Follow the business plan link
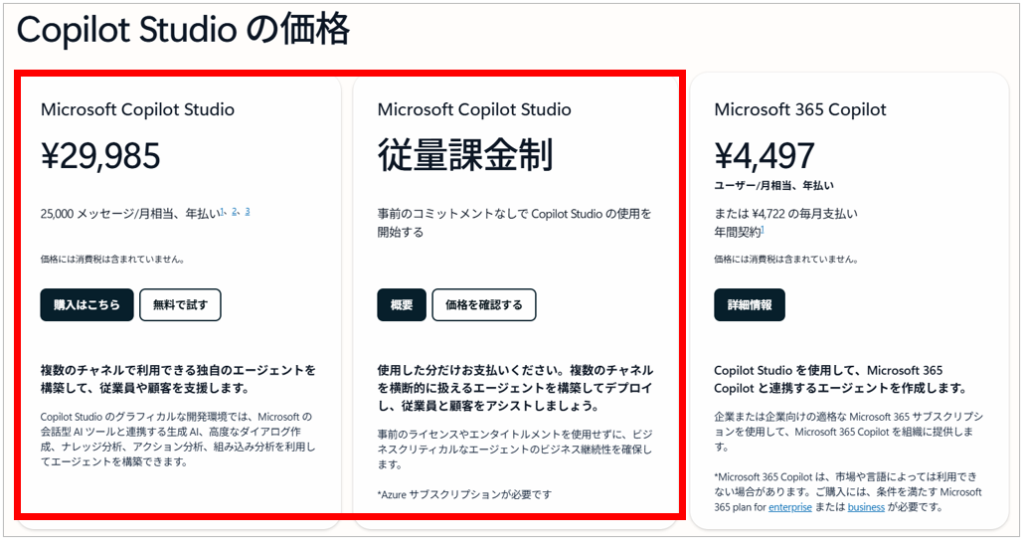1024x541 pixels. (866, 508)
